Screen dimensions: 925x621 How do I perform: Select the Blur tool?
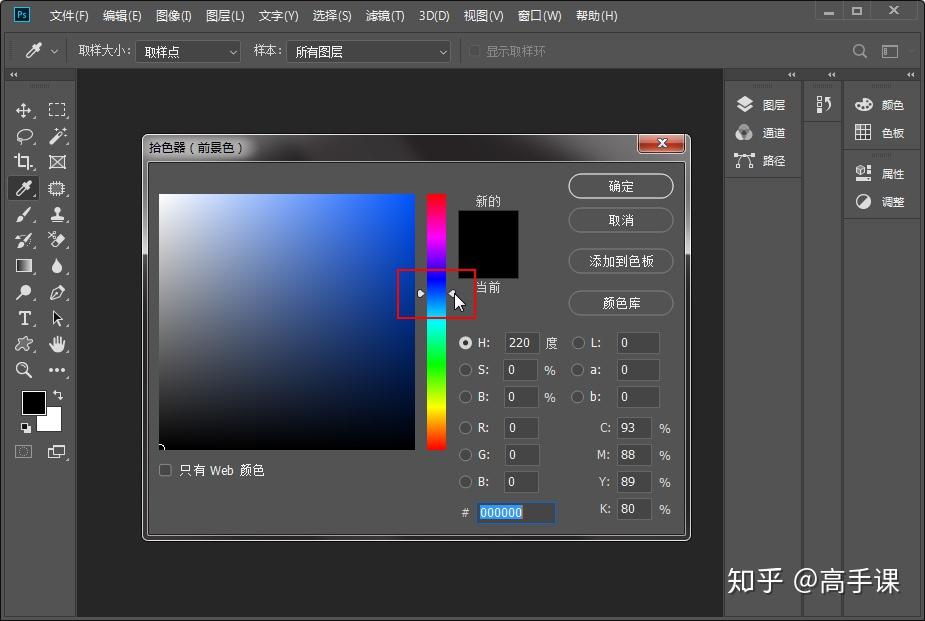click(x=57, y=266)
